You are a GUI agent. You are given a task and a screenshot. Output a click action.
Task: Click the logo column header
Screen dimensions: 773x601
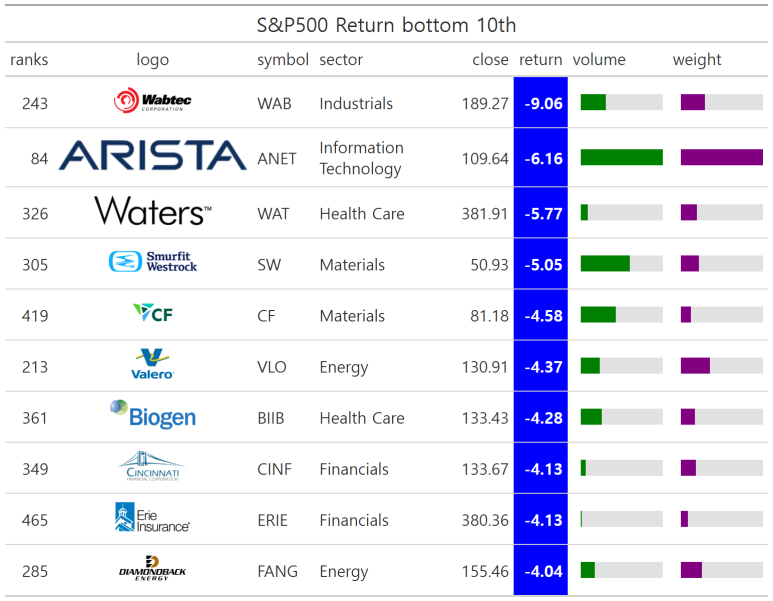tap(152, 60)
